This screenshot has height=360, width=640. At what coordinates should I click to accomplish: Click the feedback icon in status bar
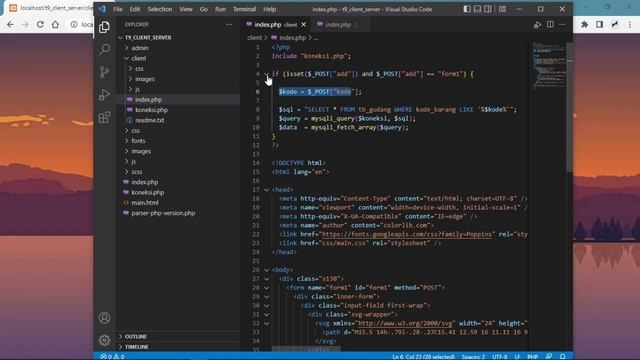pyautogui.click(x=549, y=356)
